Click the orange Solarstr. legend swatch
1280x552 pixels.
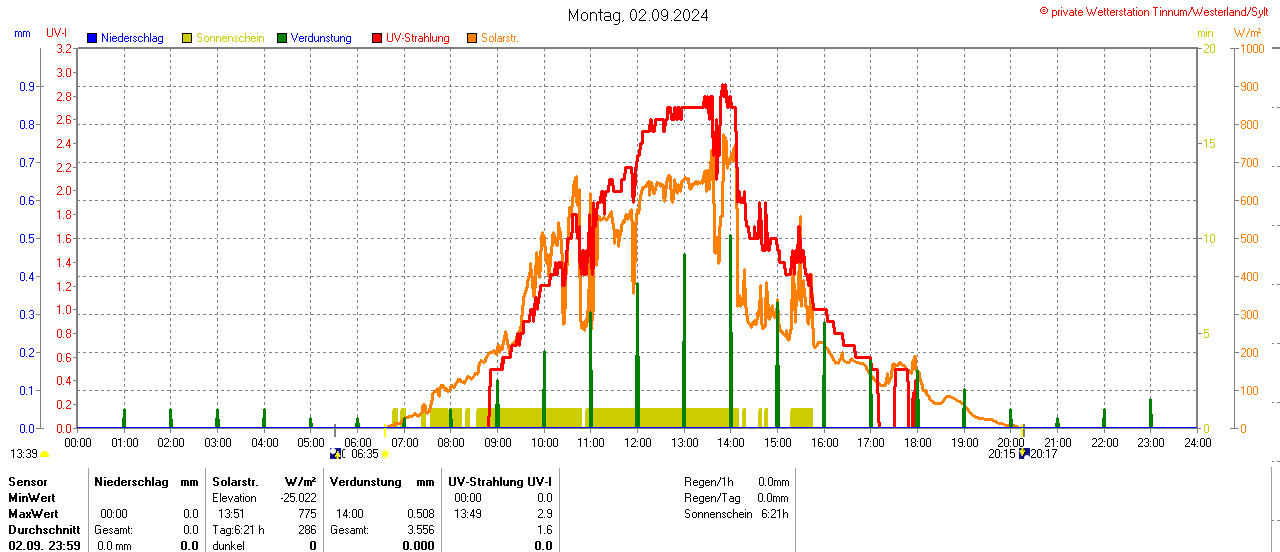[472, 38]
